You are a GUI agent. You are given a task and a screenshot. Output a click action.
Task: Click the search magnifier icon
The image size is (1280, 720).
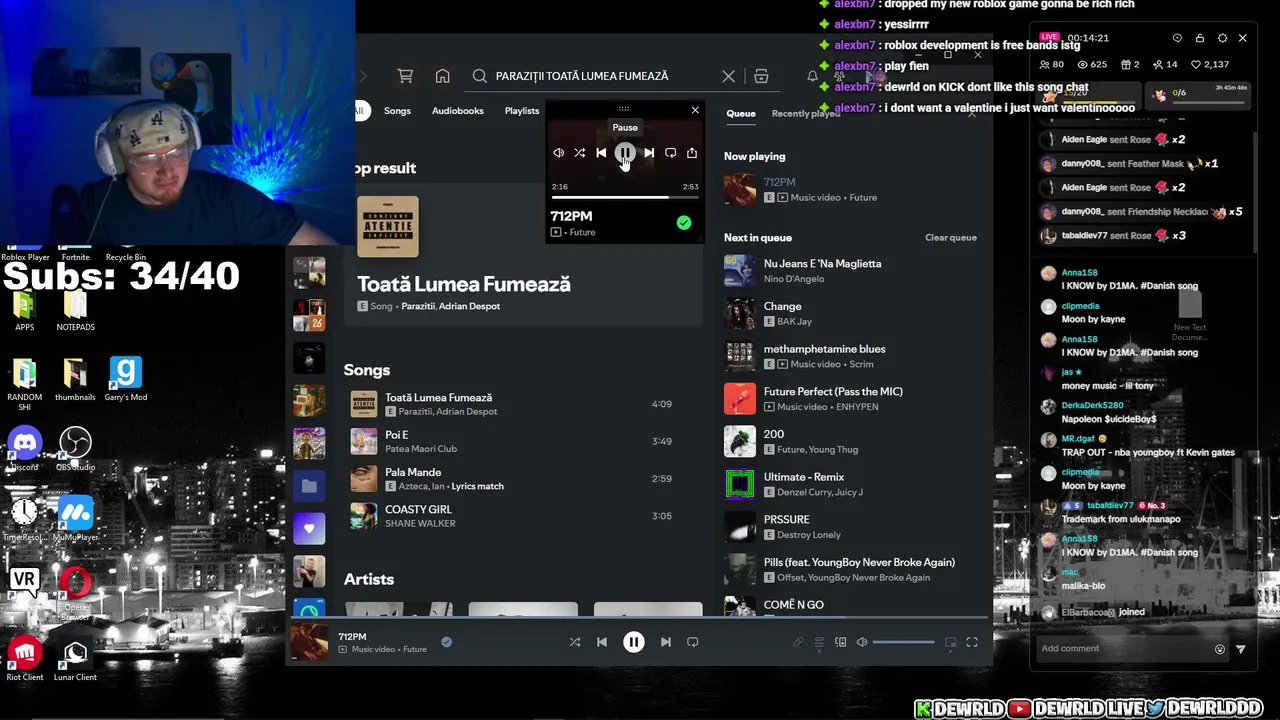pyautogui.click(x=480, y=76)
